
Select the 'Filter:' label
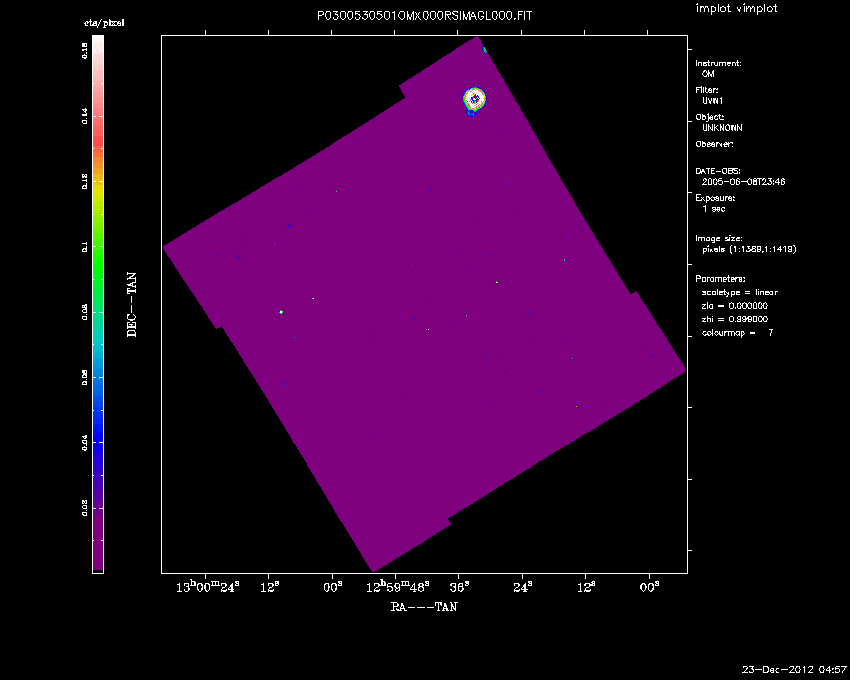(x=707, y=90)
